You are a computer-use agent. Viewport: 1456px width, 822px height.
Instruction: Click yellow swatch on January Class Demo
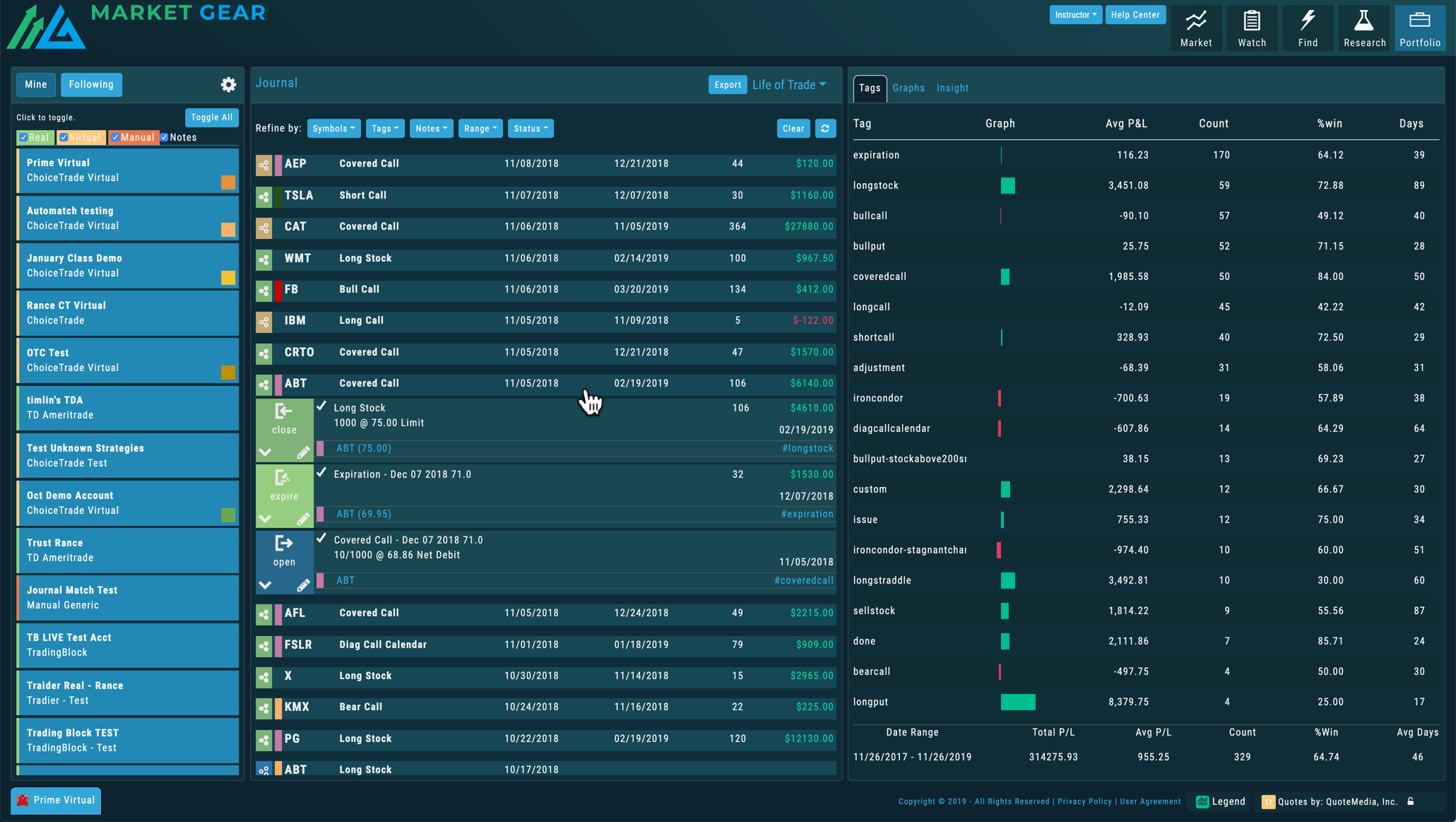[x=228, y=278]
